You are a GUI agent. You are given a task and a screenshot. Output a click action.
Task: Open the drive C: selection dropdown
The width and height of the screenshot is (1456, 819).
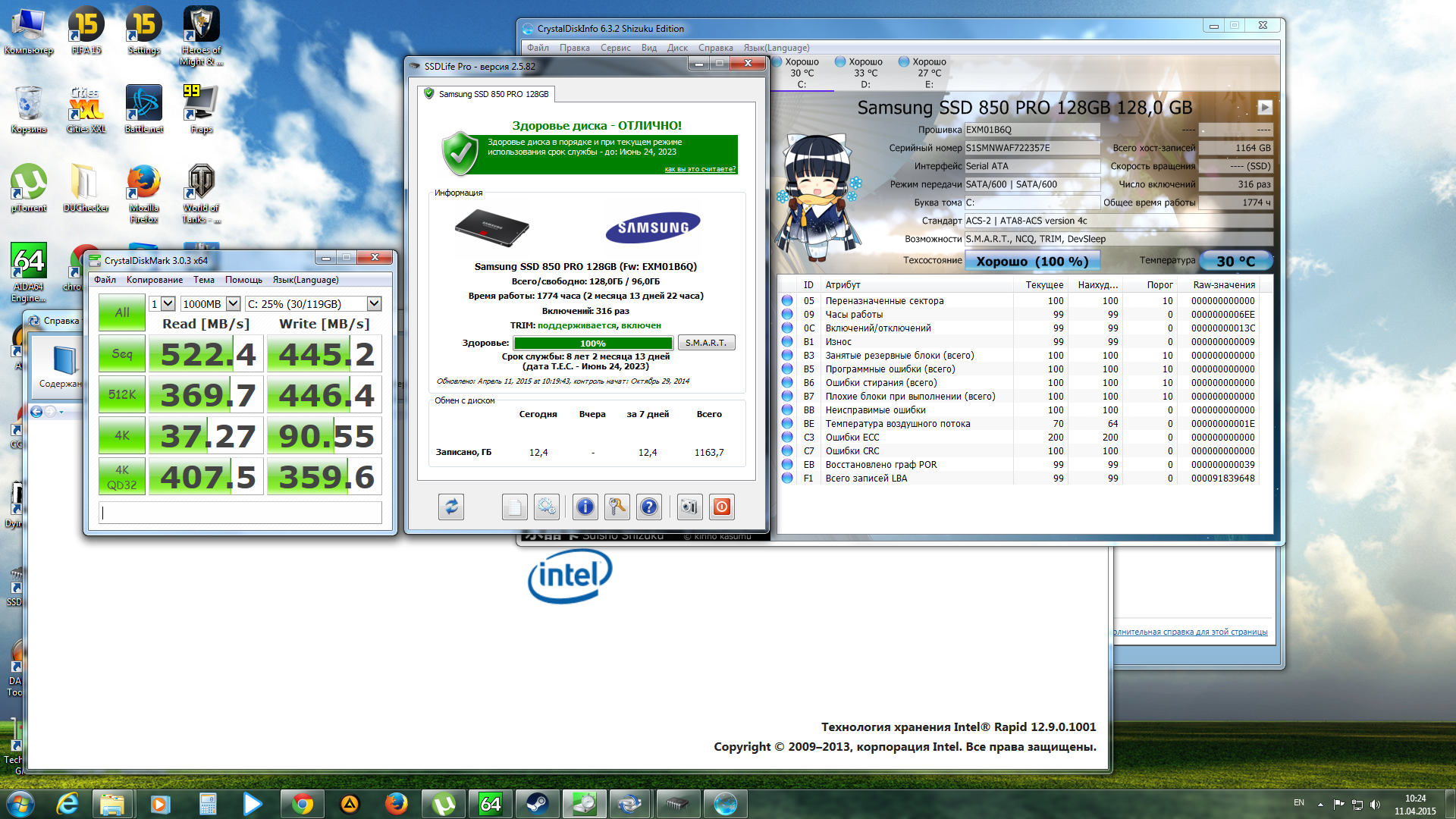374,304
